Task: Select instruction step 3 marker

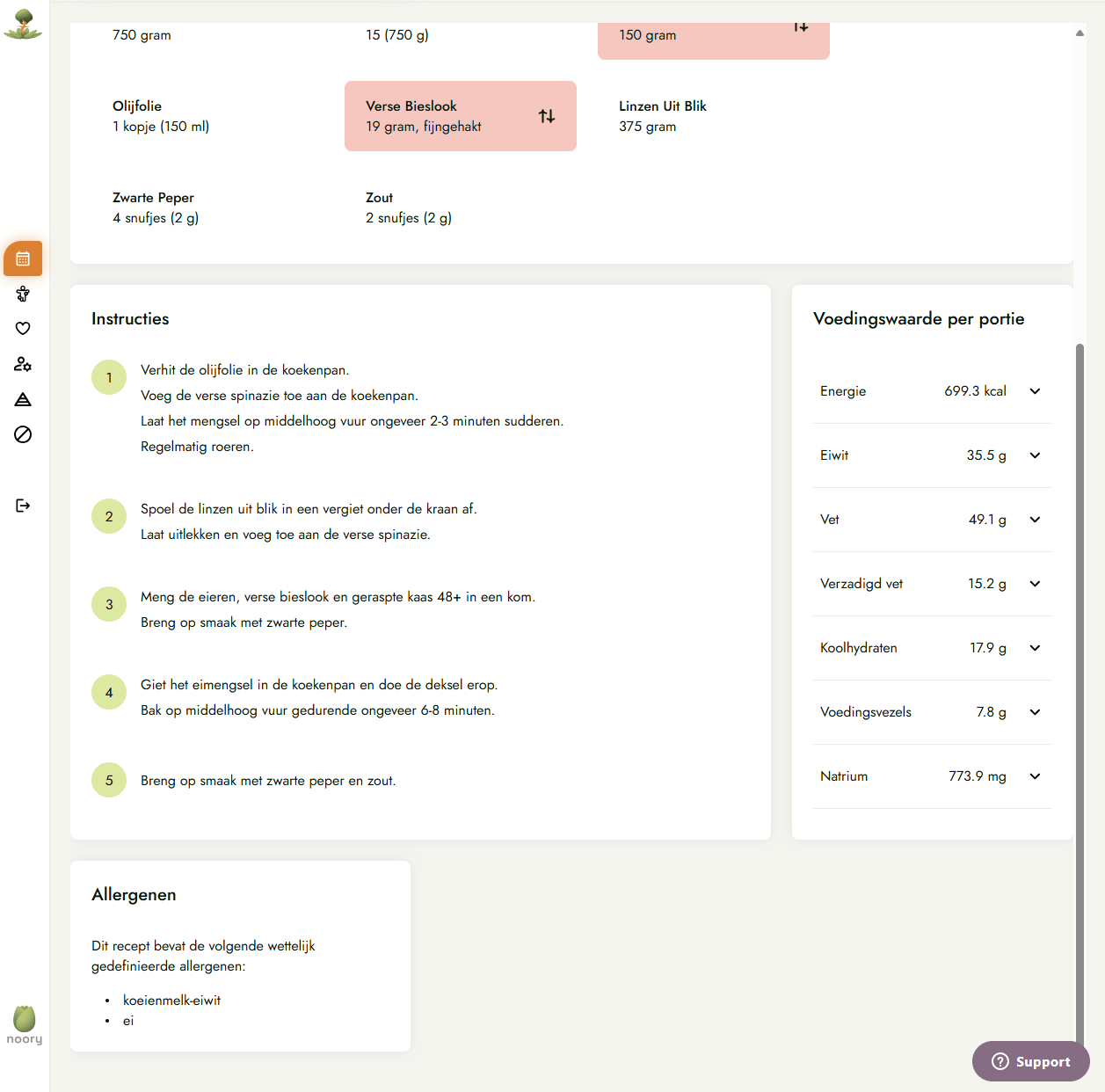Action: pyautogui.click(x=109, y=604)
